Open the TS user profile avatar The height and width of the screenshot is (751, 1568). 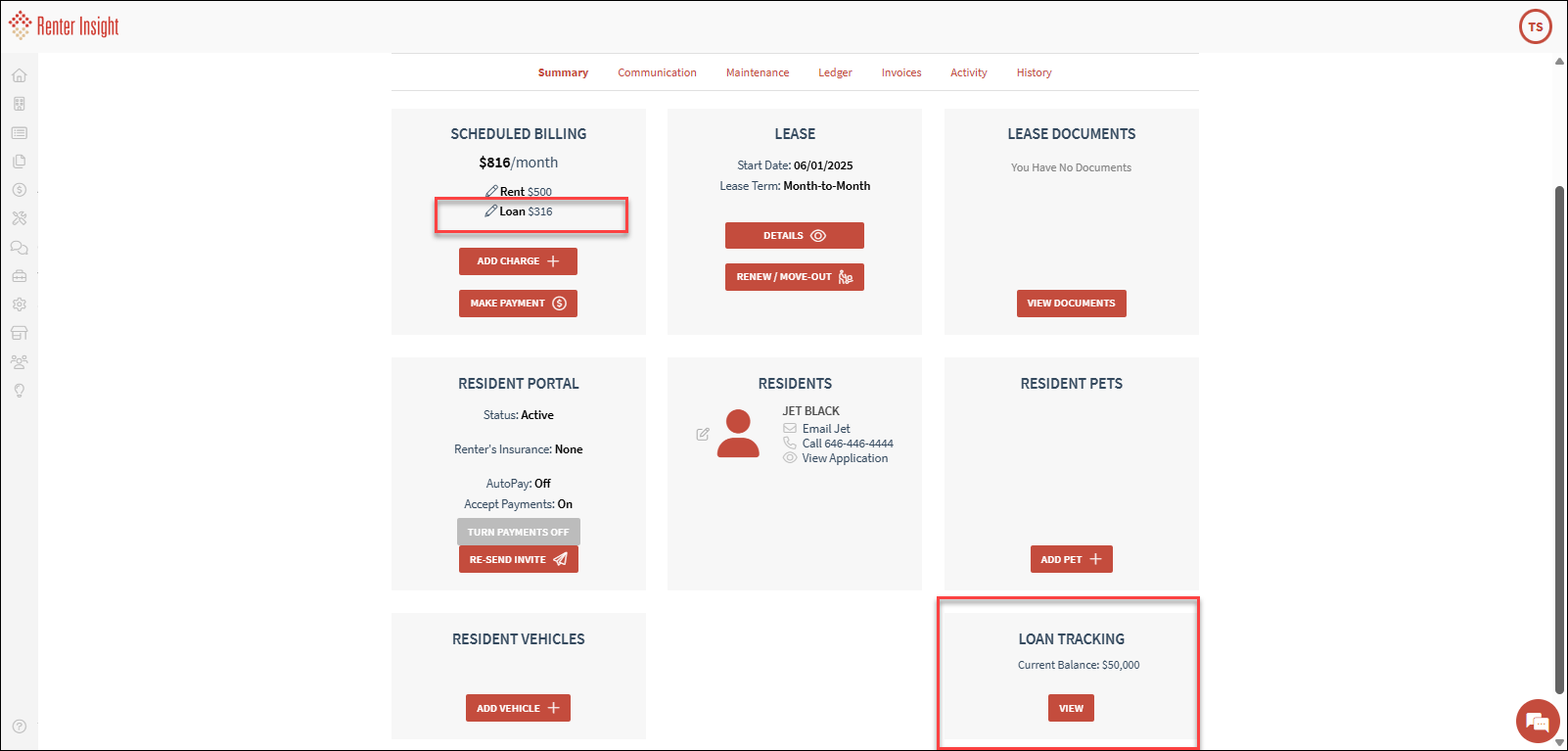(1535, 26)
